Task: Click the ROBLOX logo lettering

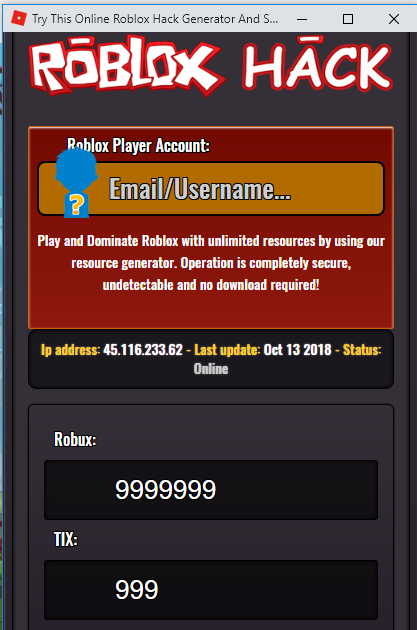Action: pyautogui.click(x=127, y=65)
